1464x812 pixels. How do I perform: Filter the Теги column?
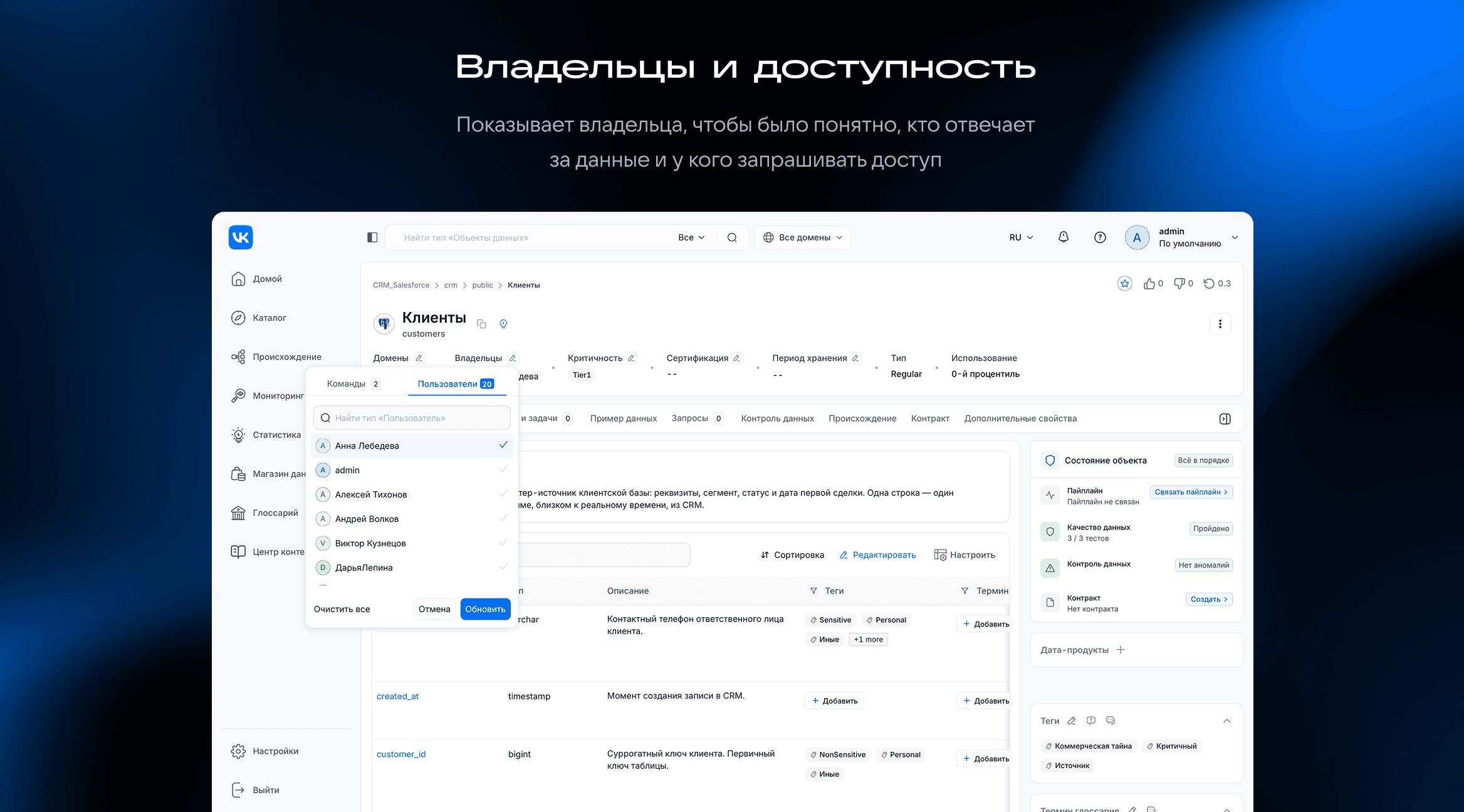[813, 591]
